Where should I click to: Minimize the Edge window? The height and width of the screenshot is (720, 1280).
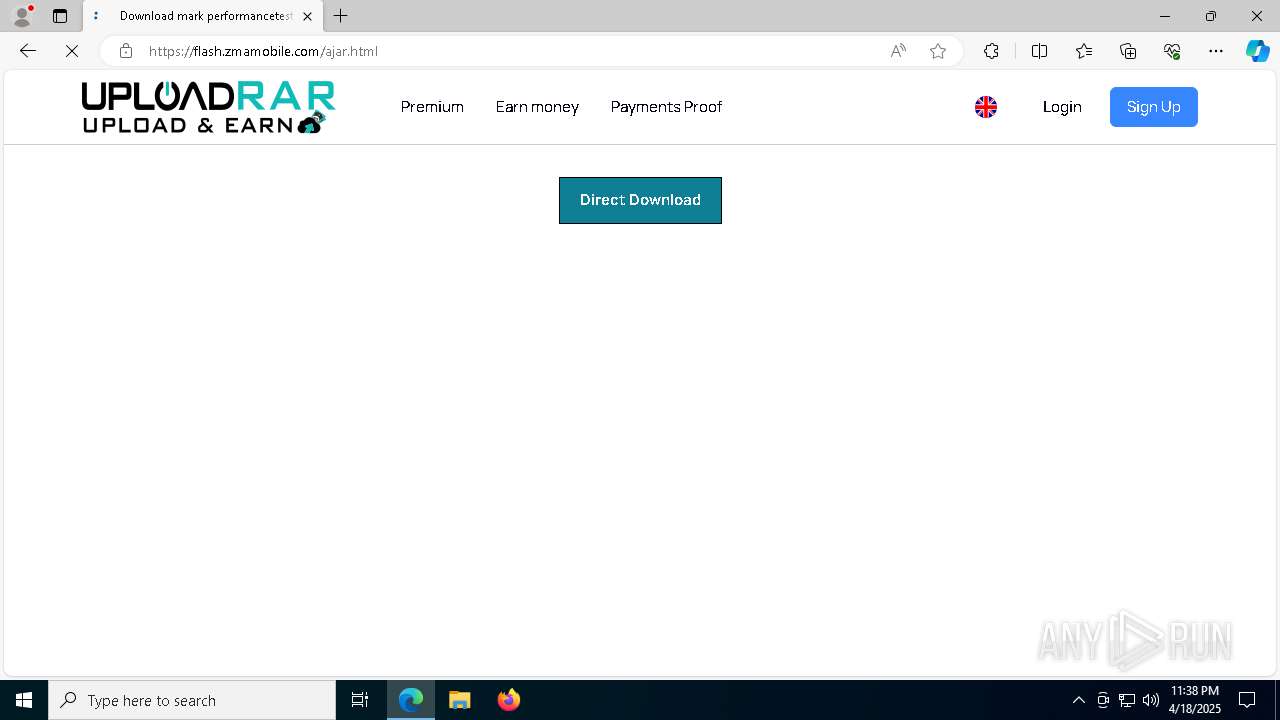tap(1165, 16)
